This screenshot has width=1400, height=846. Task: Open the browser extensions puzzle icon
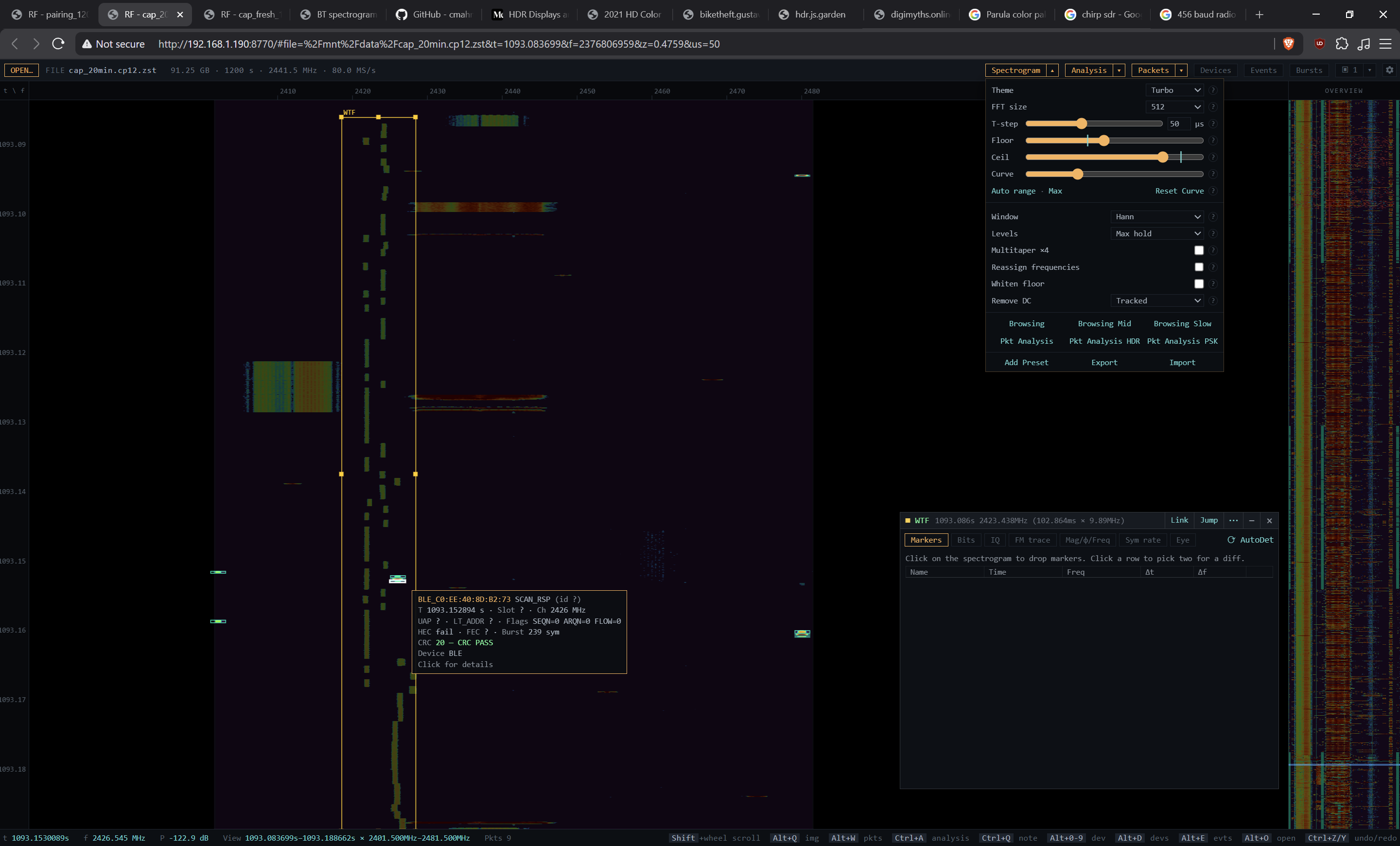[1342, 44]
